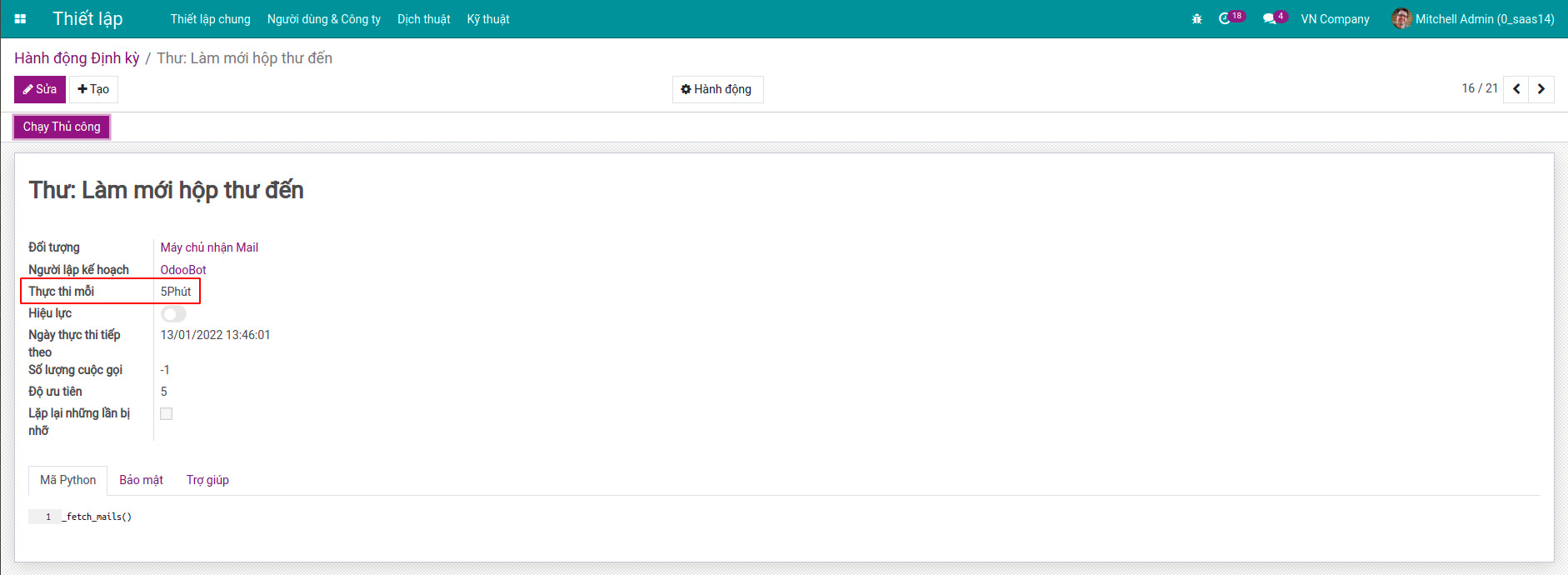This screenshot has width=1568, height=575.
Task: Go to next record arrow
Action: 1541,89
